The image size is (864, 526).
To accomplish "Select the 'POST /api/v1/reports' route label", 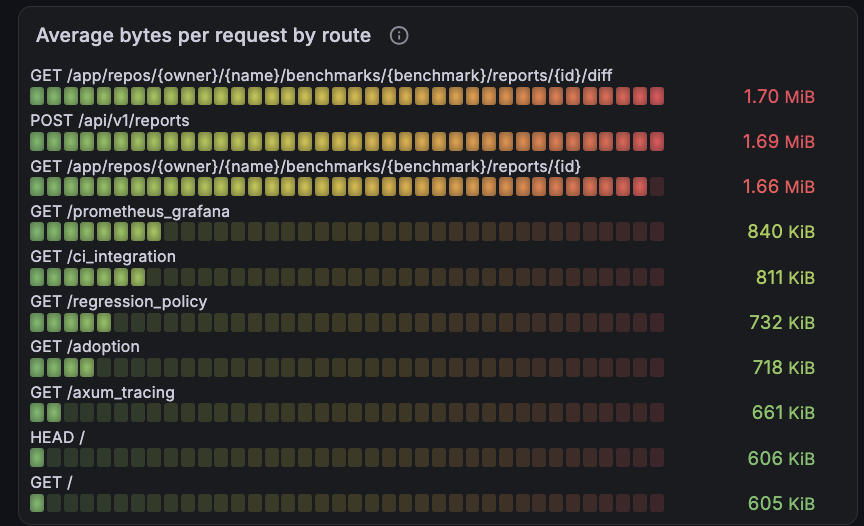I will point(110,121).
